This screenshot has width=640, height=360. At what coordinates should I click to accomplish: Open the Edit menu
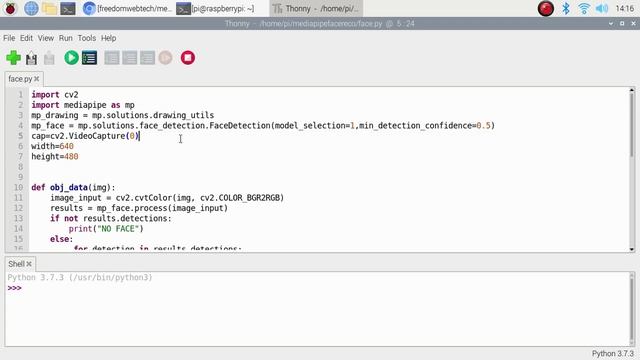[x=26, y=38]
